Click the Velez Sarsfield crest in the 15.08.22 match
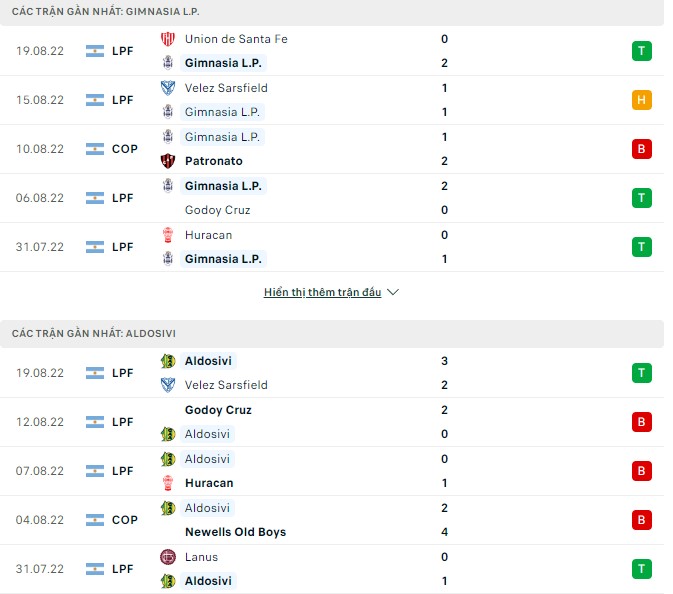Viewport: 673px width, 594px height. tap(168, 88)
